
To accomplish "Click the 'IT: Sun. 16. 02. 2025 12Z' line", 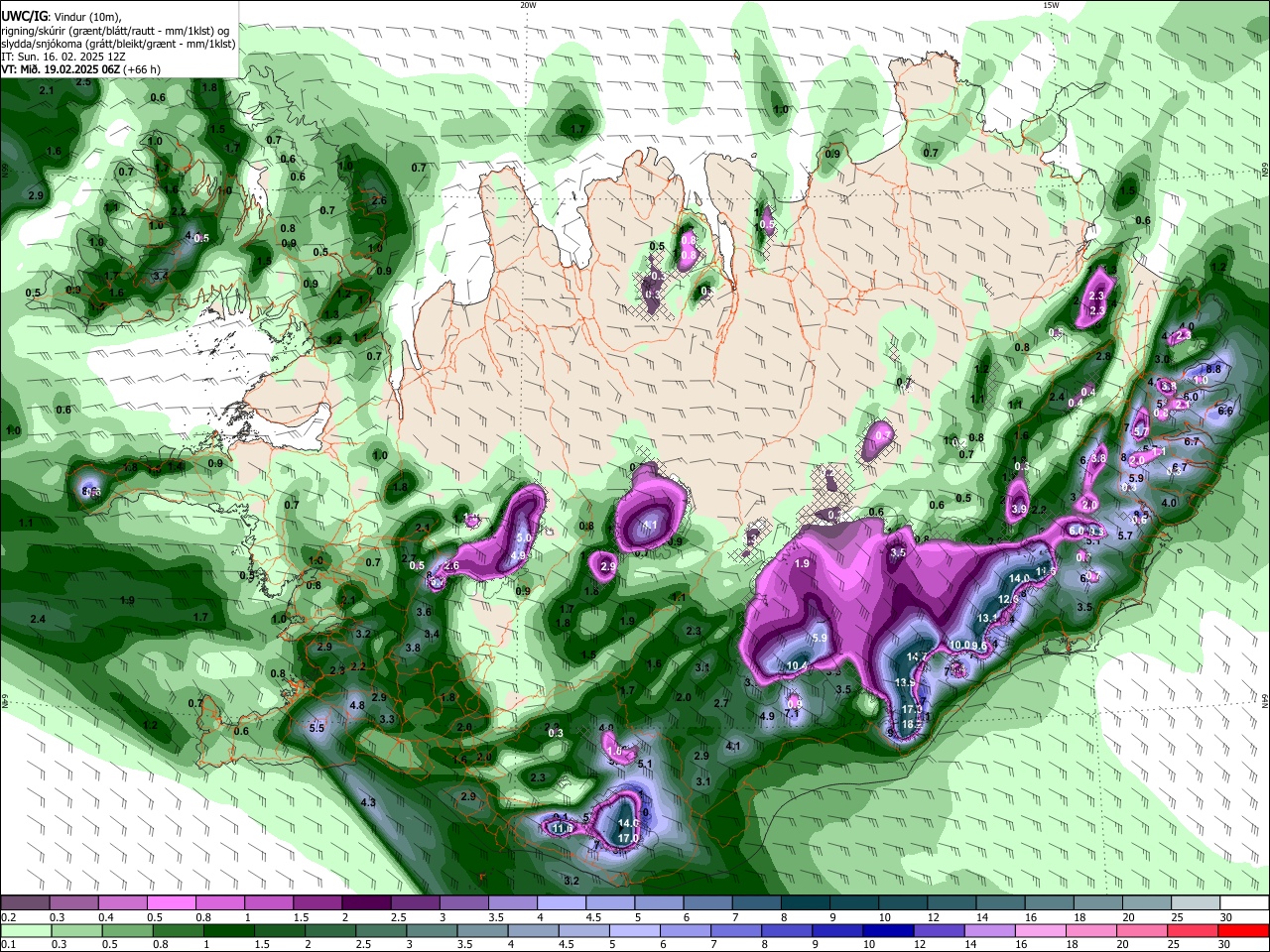I will pyautogui.click(x=62, y=57).
